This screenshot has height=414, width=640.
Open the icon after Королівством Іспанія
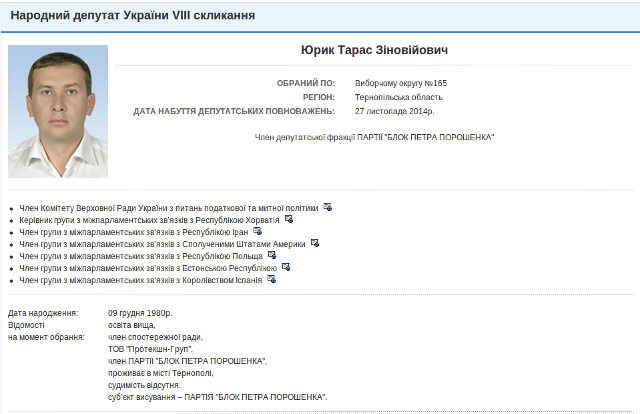pos(272,279)
